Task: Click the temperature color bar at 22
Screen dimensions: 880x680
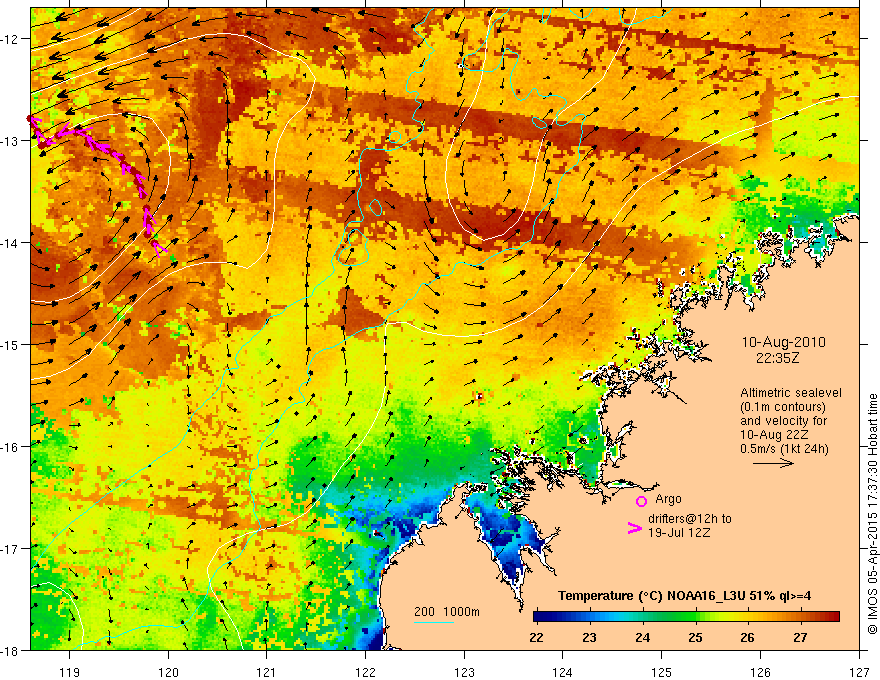Action: point(537,616)
